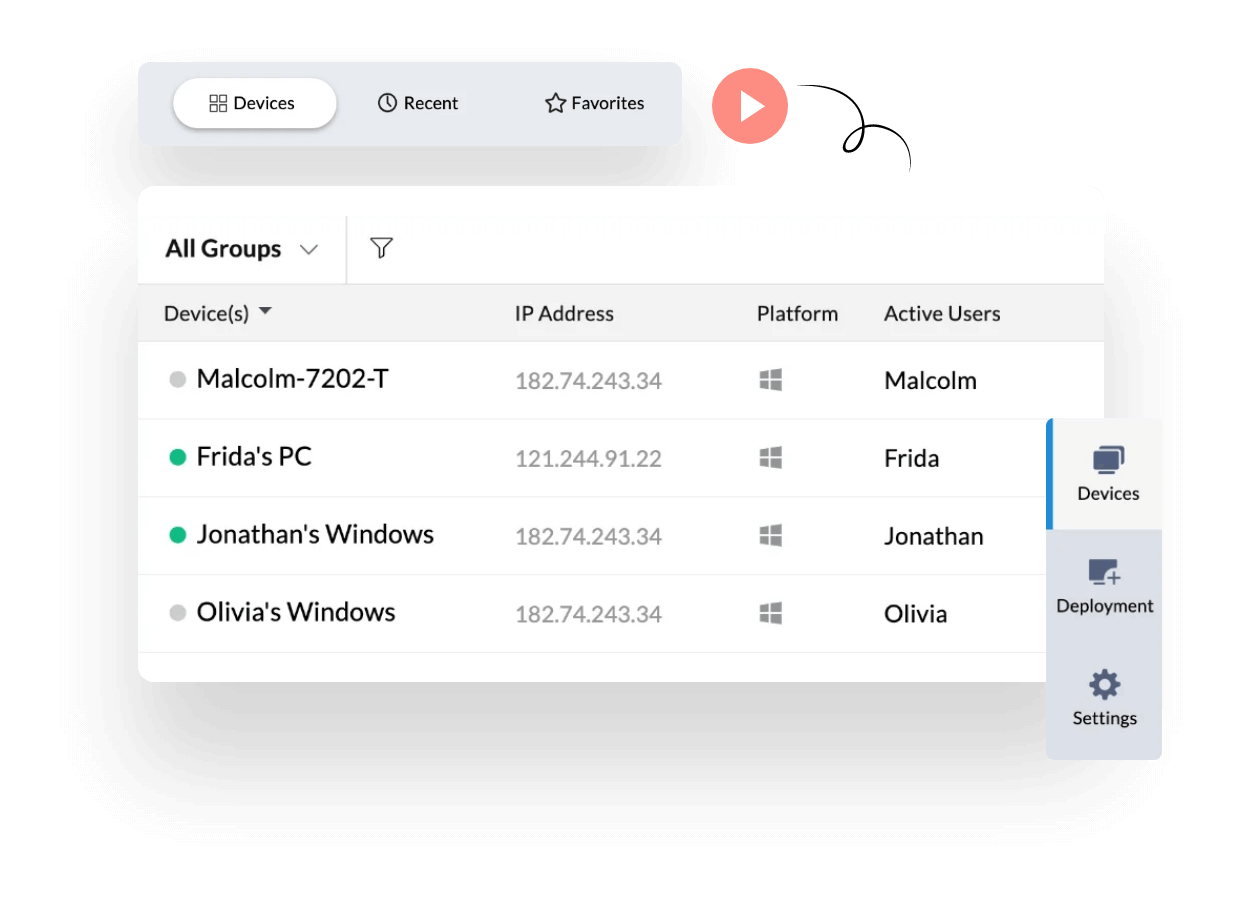Click active user Jonathan
Screen dimensions: 1242x906
tap(933, 537)
